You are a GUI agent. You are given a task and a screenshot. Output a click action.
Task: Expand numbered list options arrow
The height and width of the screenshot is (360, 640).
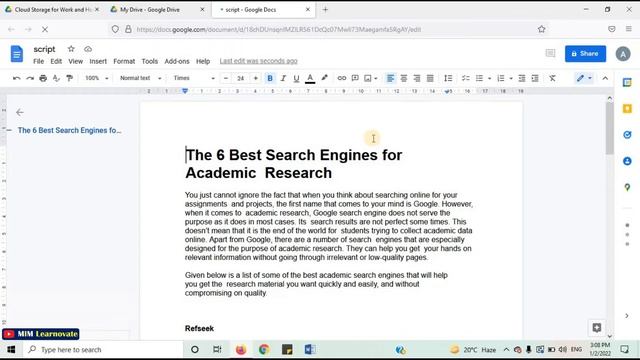511,78
